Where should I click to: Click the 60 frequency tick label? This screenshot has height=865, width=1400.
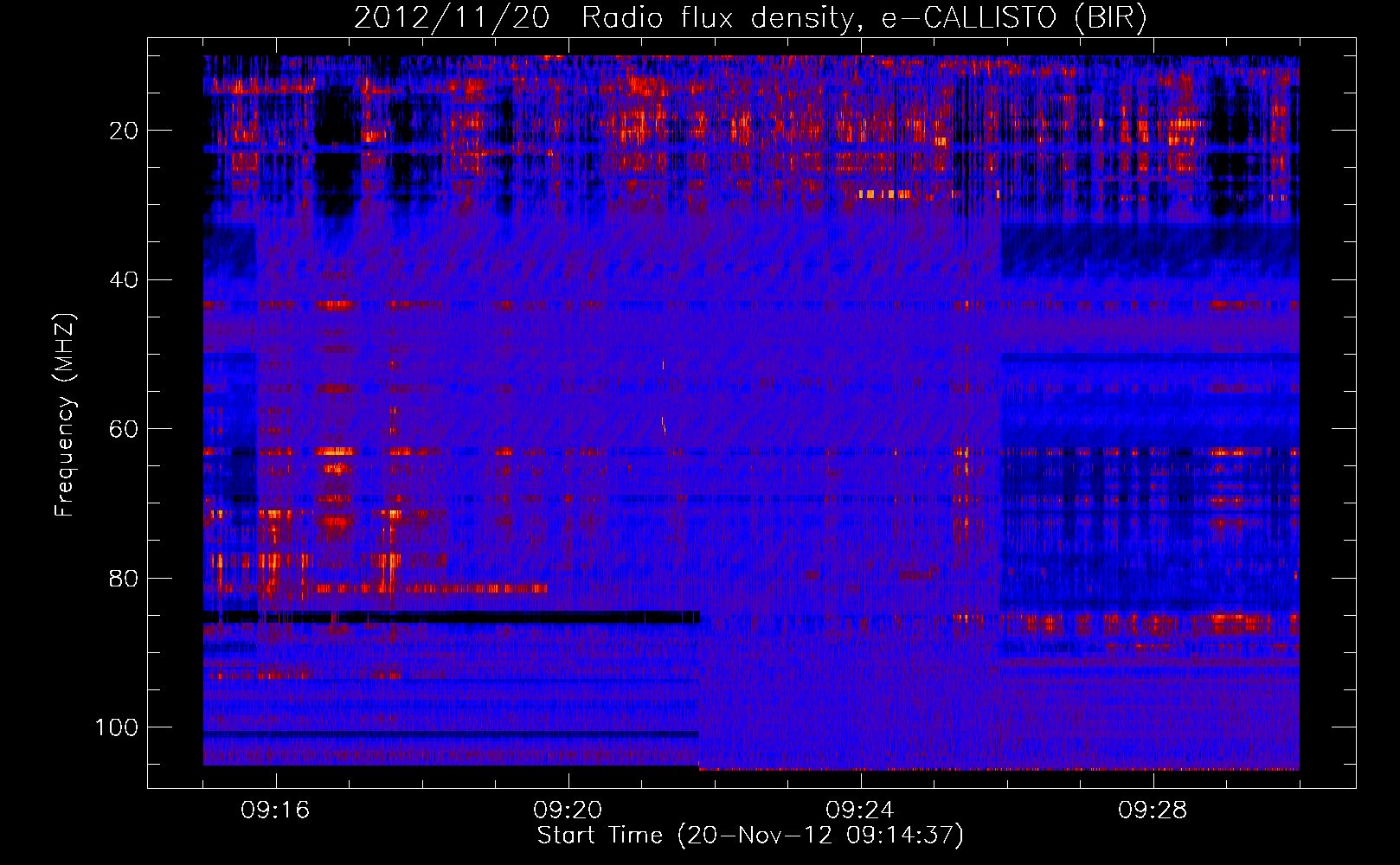pyautogui.click(x=125, y=429)
